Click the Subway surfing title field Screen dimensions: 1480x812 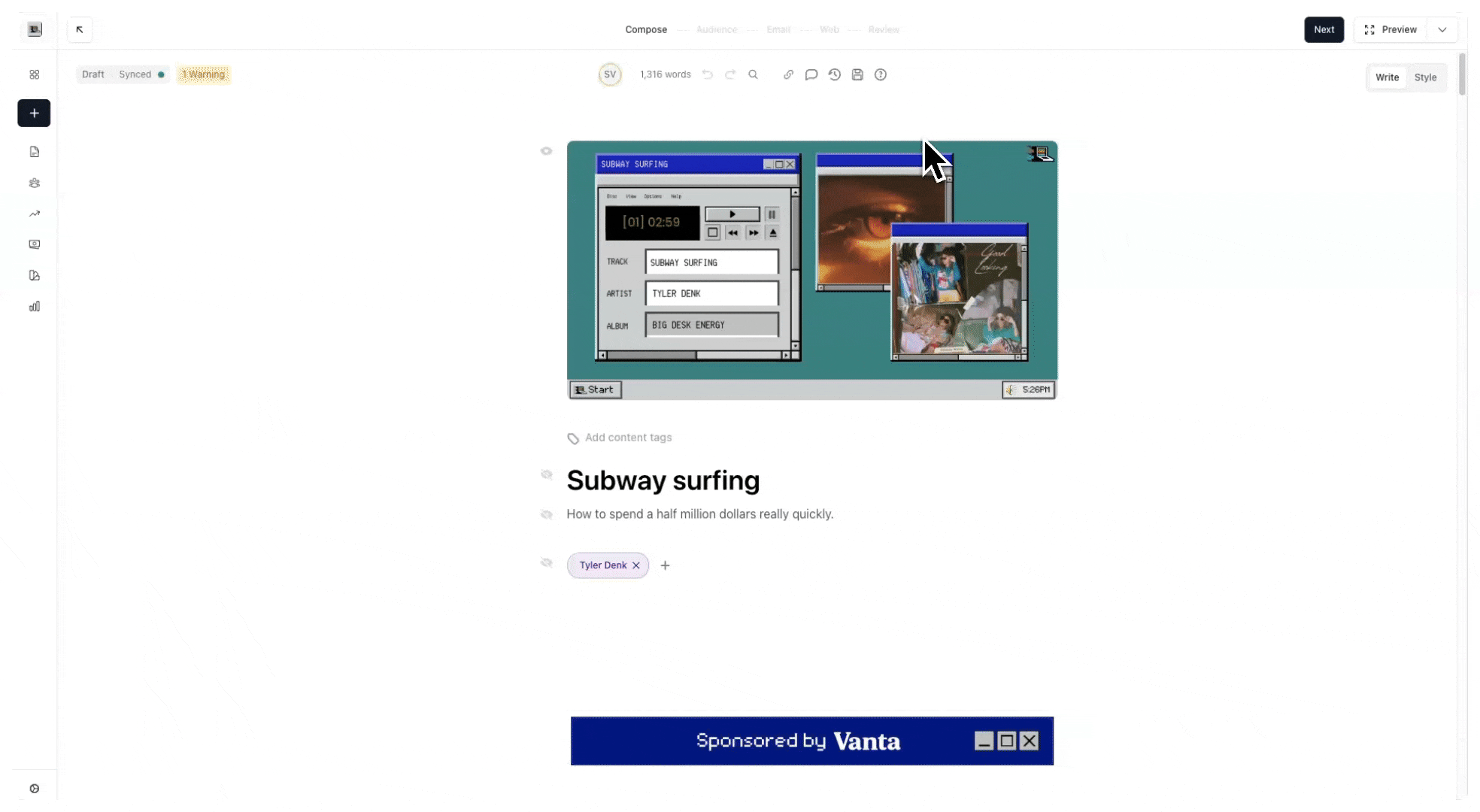[663, 480]
